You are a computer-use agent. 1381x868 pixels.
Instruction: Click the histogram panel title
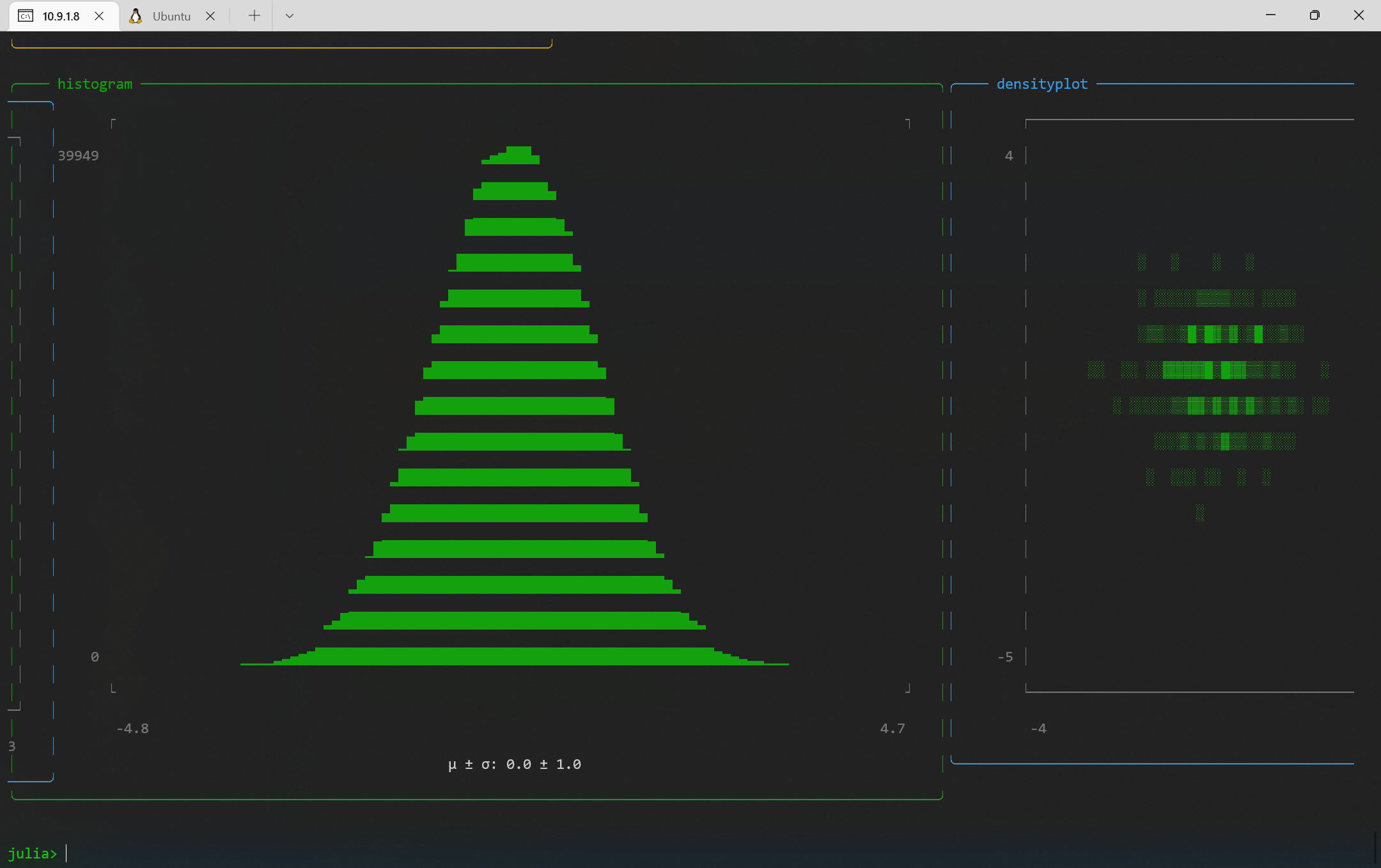click(x=94, y=83)
